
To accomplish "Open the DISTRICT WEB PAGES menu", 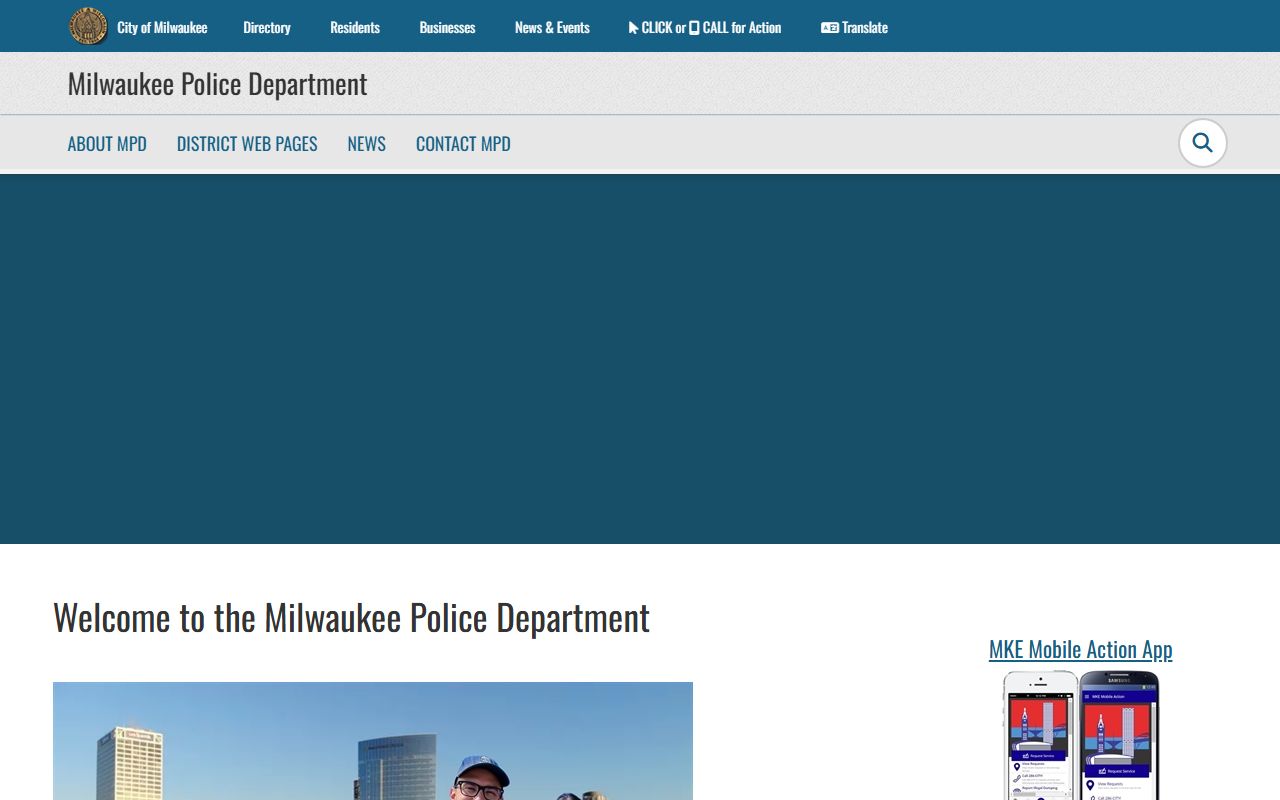I will pyautogui.click(x=247, y=144).
